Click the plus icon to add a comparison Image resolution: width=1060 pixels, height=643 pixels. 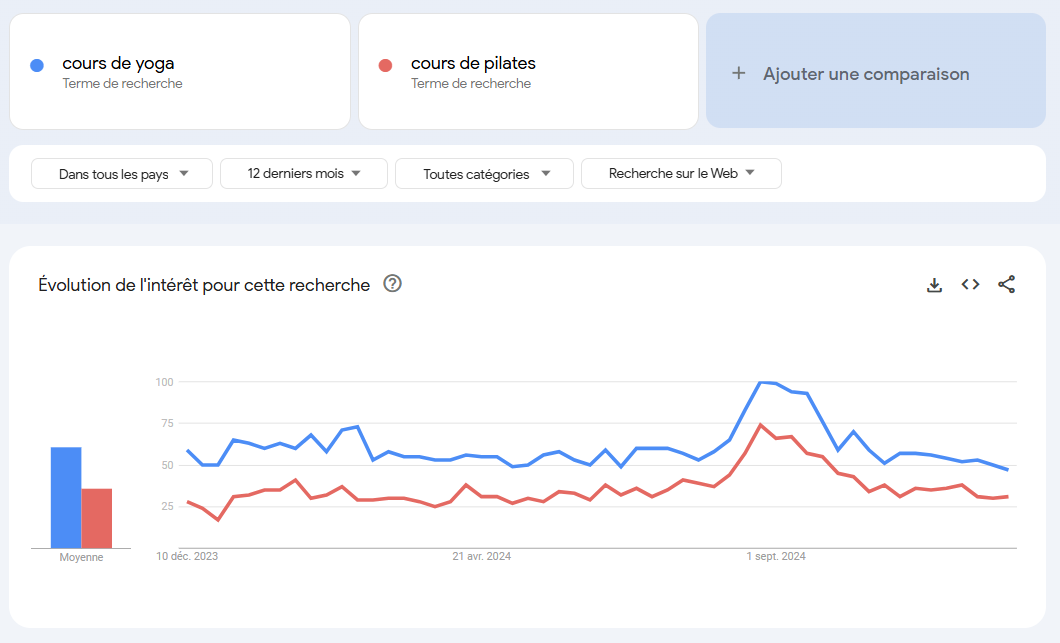(739, 73)
